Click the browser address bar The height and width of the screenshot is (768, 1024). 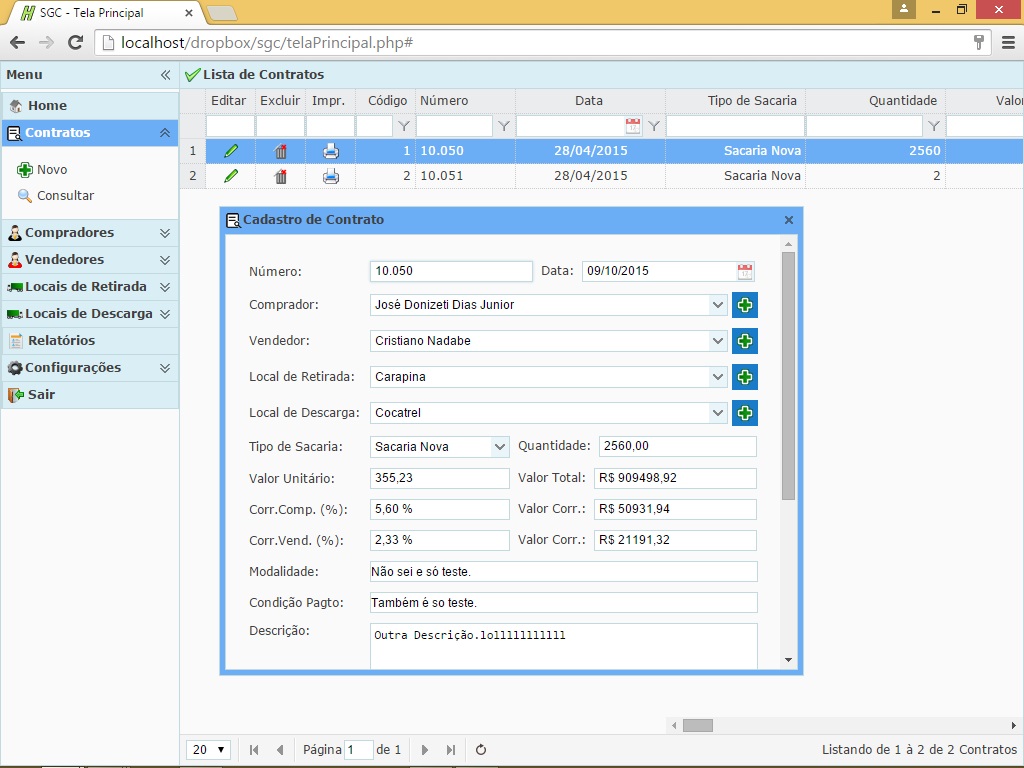point(542,42)
